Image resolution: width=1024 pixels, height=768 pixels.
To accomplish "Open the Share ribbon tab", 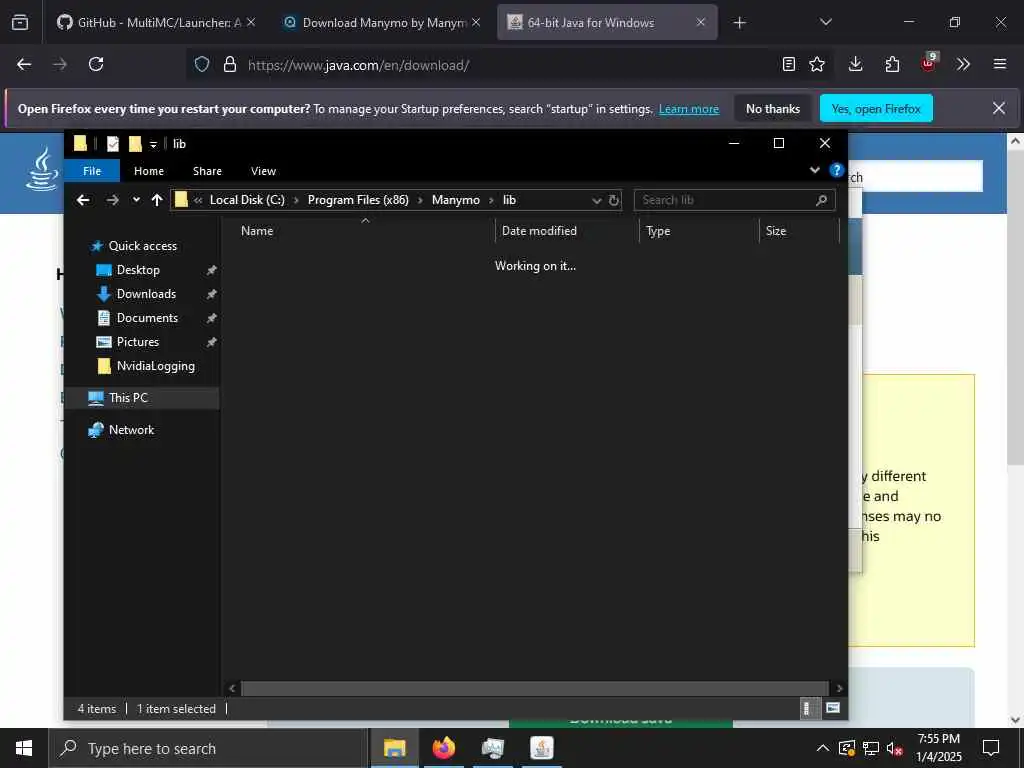I will (x=207, y=171).
